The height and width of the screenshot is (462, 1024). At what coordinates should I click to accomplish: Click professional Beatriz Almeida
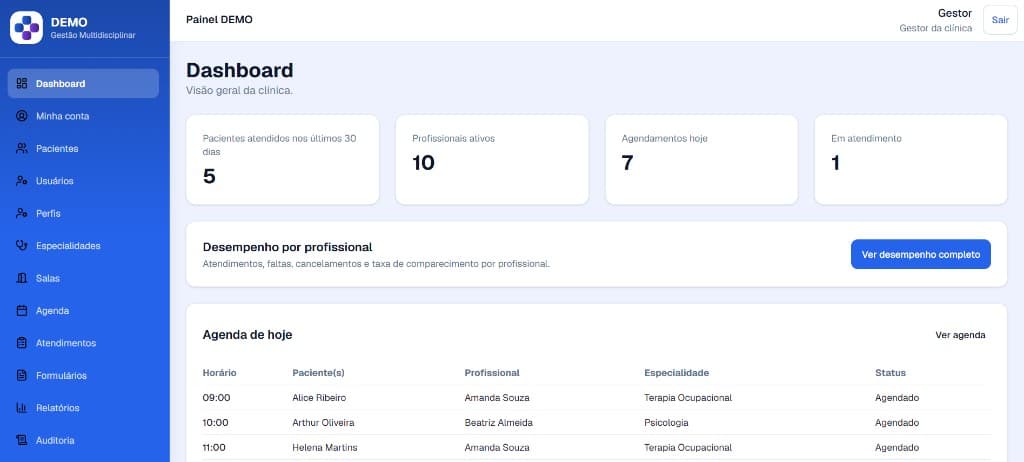(x=498, y=423)
